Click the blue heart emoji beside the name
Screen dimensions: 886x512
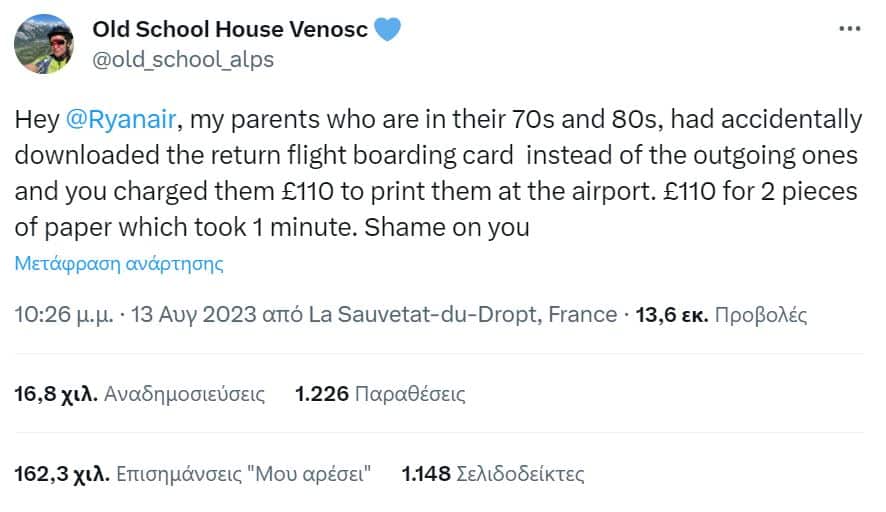coord(387,30)
